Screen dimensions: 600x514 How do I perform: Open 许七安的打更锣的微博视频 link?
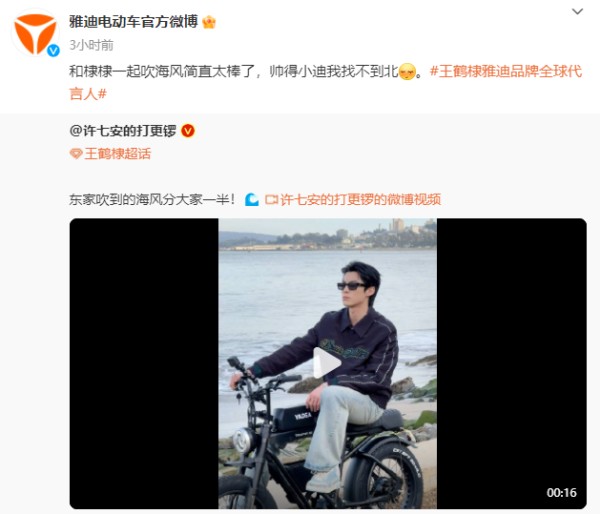pyautogui.click(x=360, y=199)
